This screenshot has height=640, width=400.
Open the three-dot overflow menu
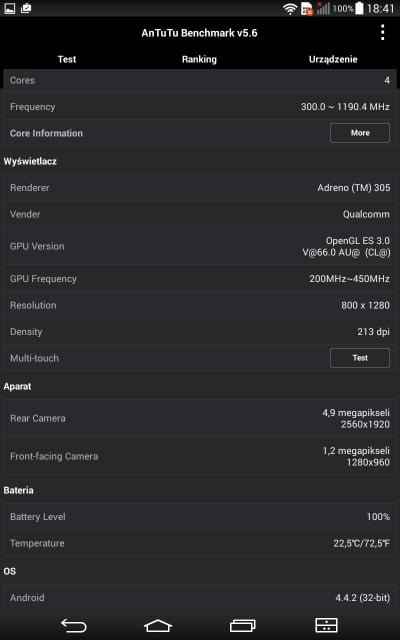click(382, 32)
